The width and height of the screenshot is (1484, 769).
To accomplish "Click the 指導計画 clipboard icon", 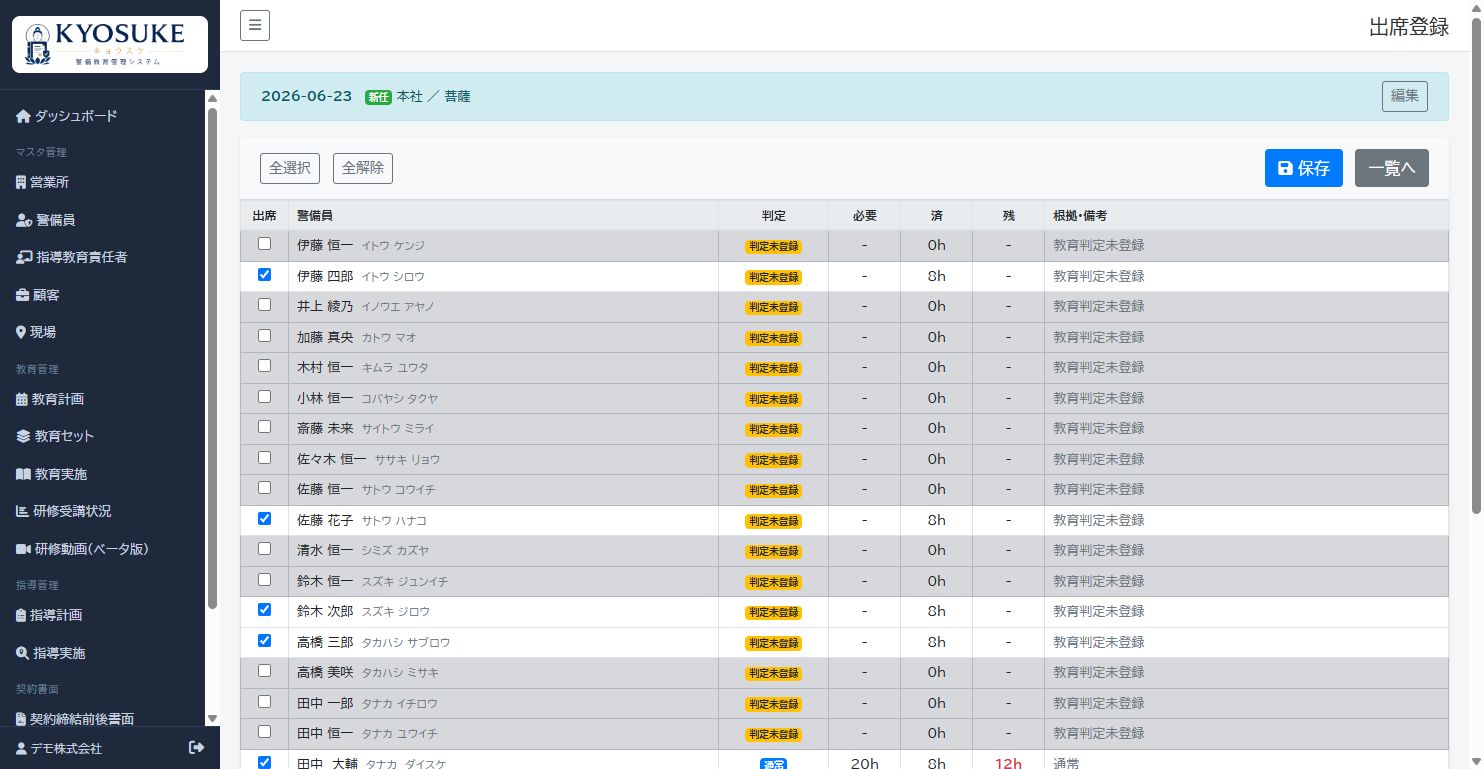I will pyautogui.click(x=21, y=615).
